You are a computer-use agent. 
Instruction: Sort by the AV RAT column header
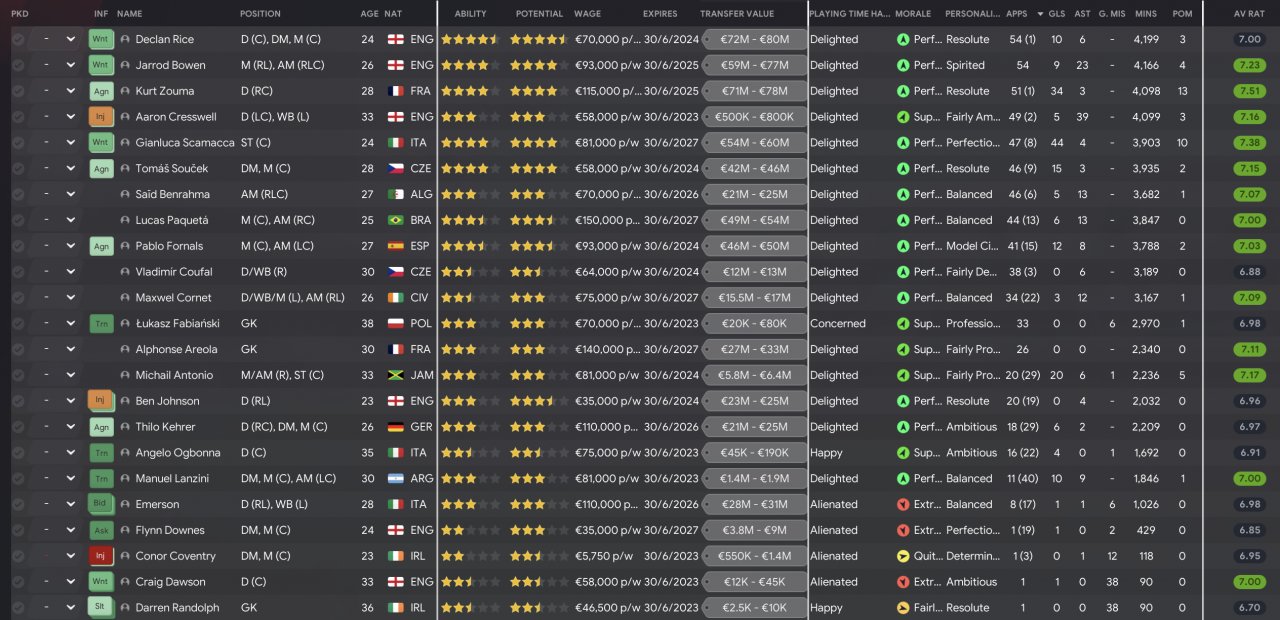coord(1249,14)
